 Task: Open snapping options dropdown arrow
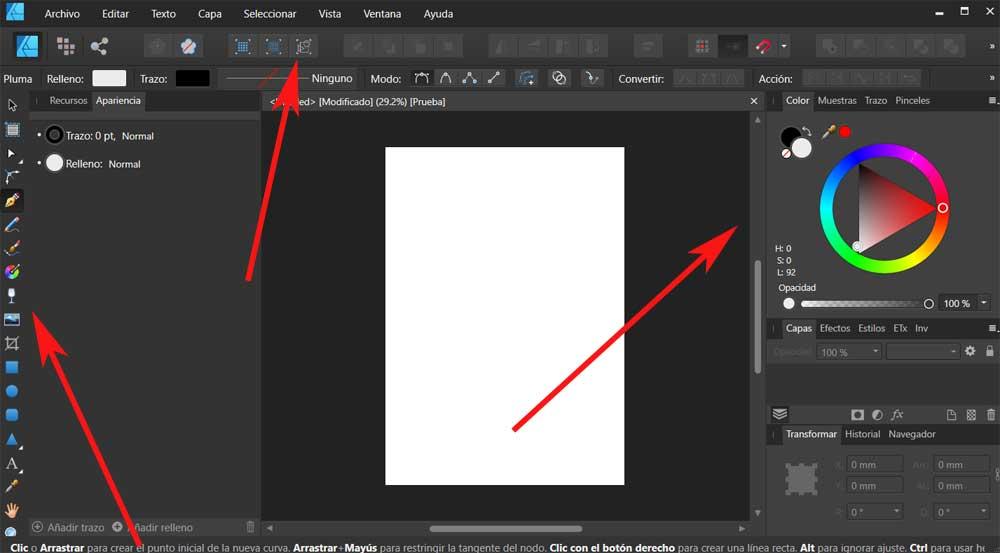point(784,46)
